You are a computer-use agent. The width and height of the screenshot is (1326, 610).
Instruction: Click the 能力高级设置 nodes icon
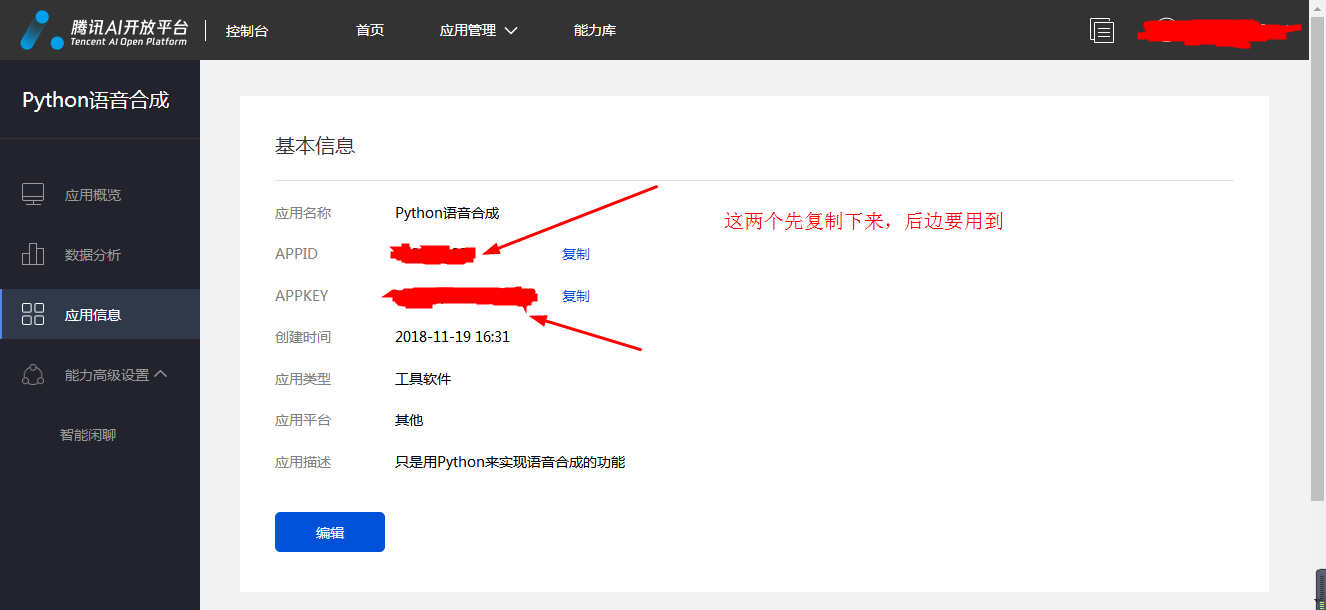[33, 375]
